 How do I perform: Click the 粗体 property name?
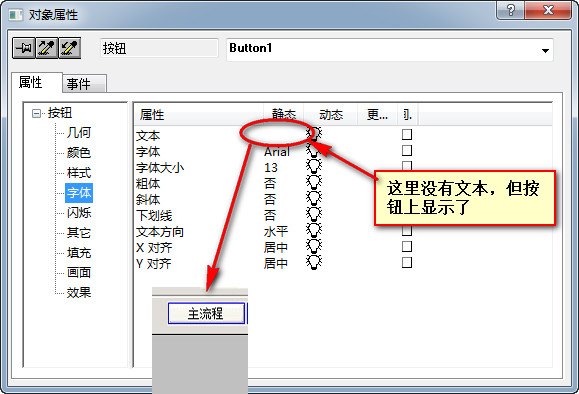click(148, 184)
